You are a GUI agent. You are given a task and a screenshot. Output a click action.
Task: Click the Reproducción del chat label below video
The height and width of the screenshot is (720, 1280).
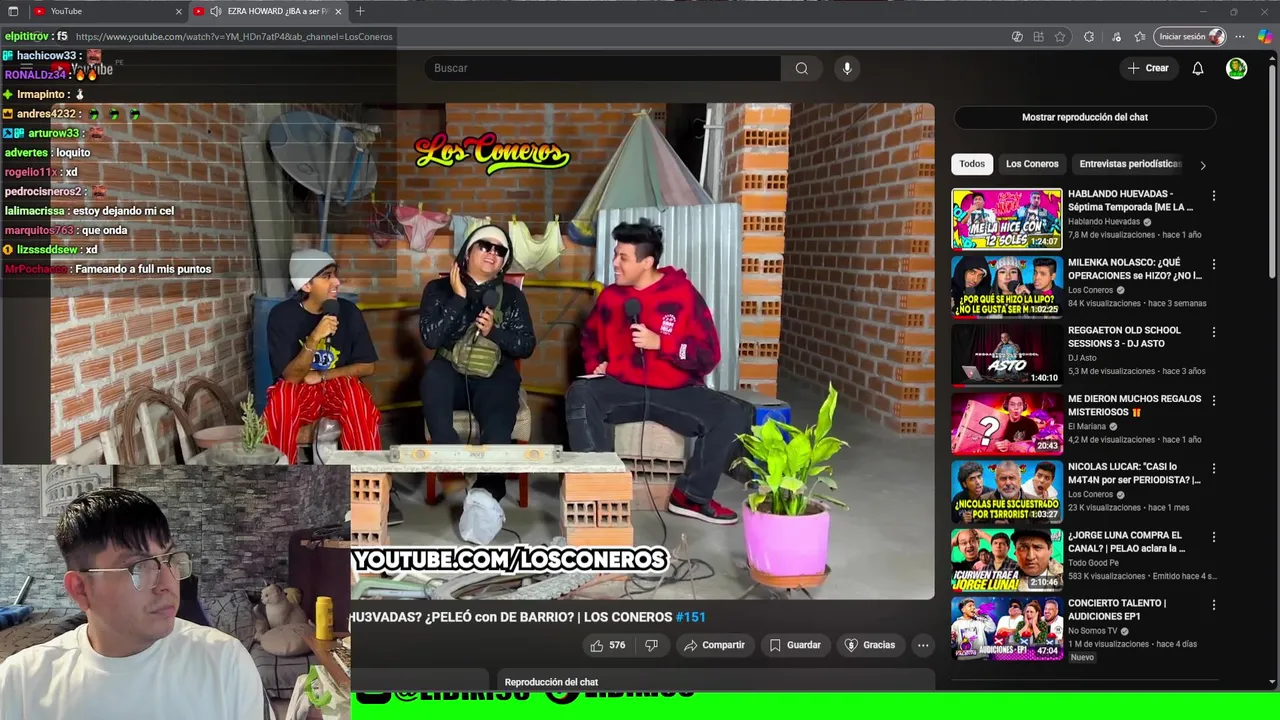click(x=551, y=682)
